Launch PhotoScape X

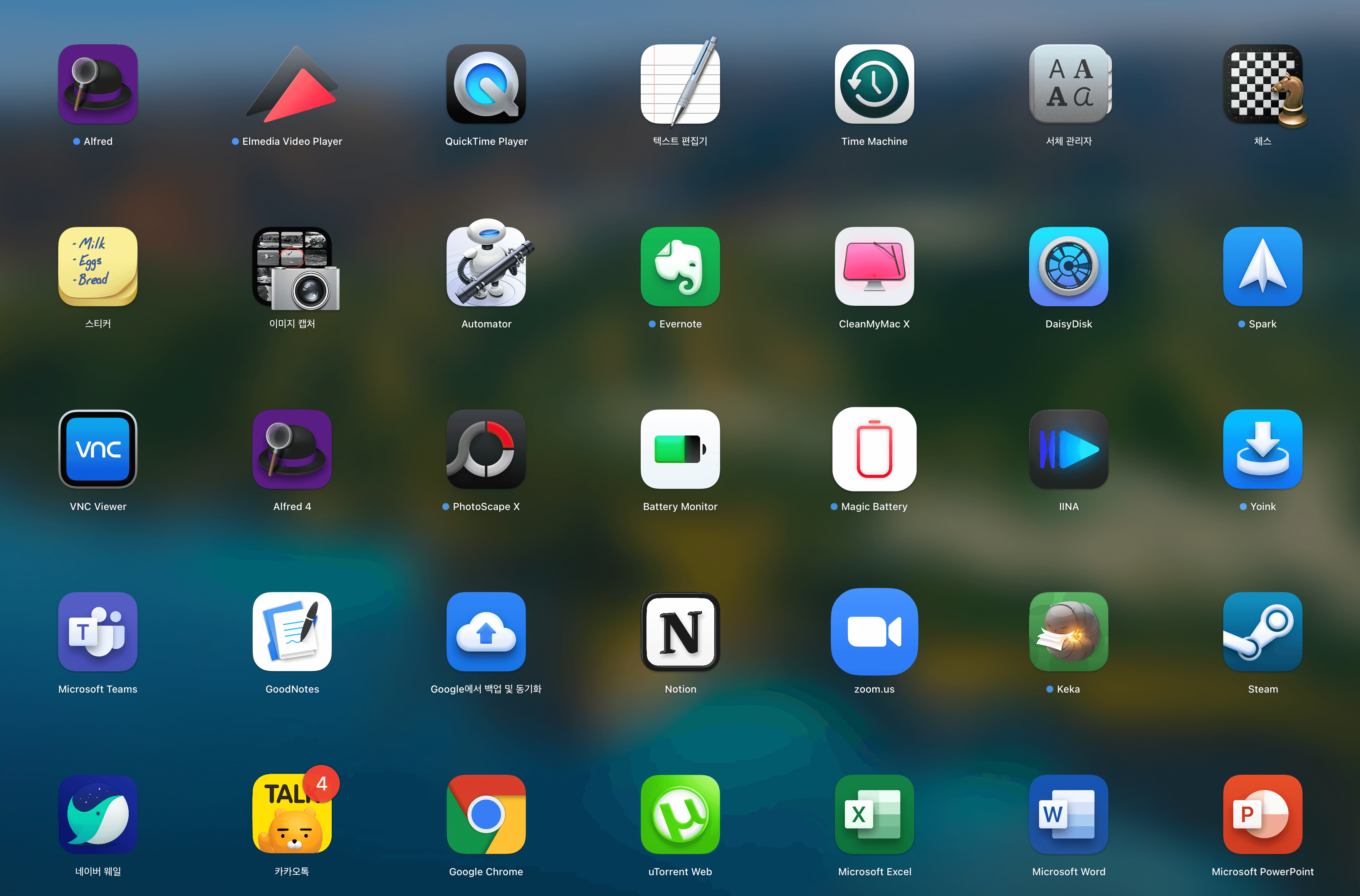(486, 449)
